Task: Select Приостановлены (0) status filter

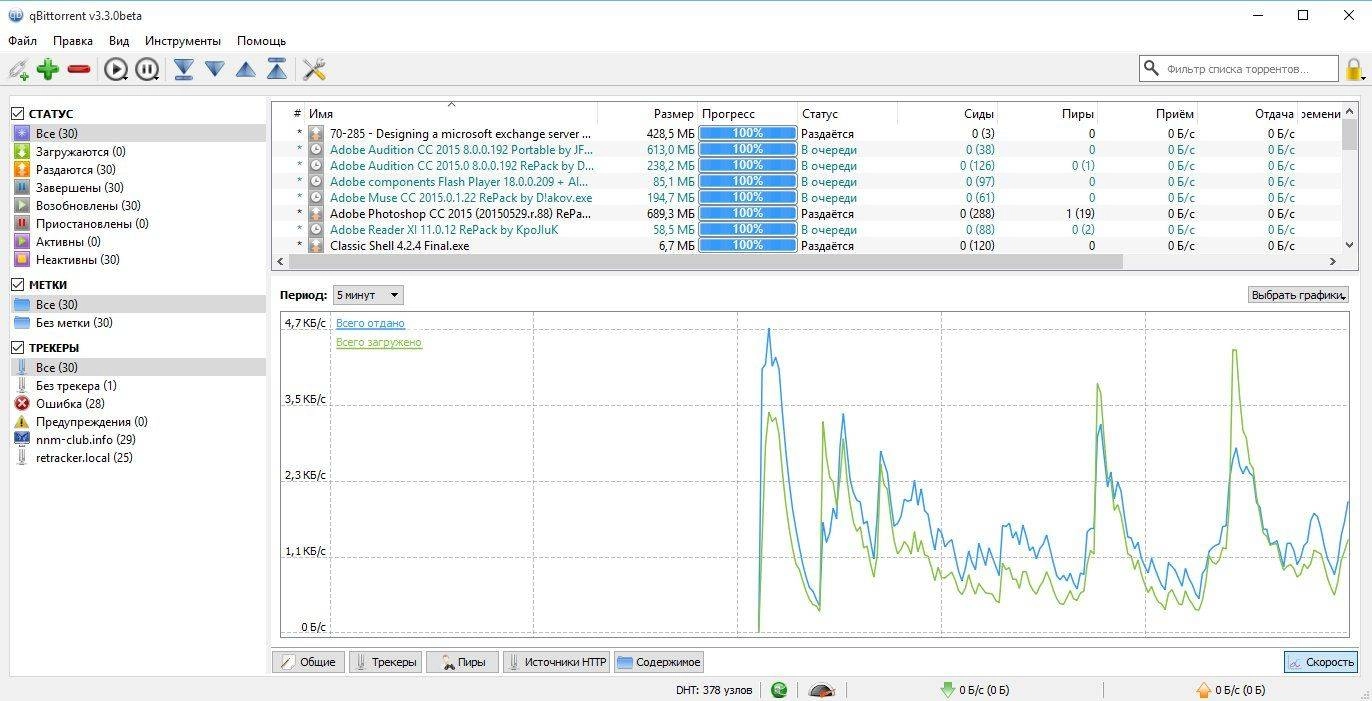Action: click(139, 223)
